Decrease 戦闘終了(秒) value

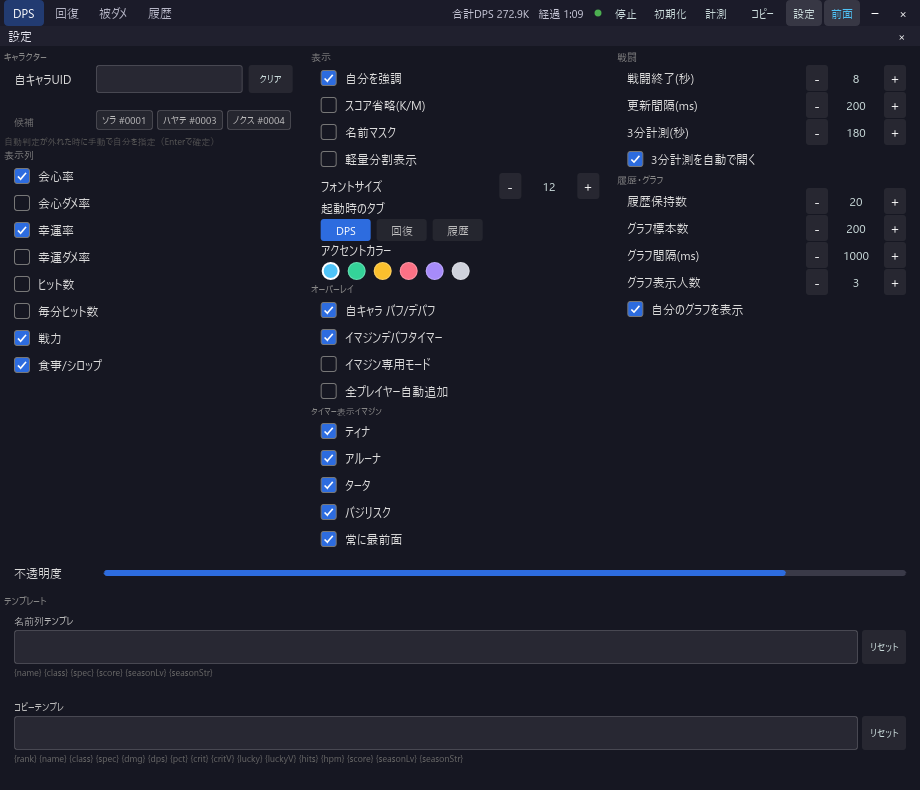click(817, 79)
